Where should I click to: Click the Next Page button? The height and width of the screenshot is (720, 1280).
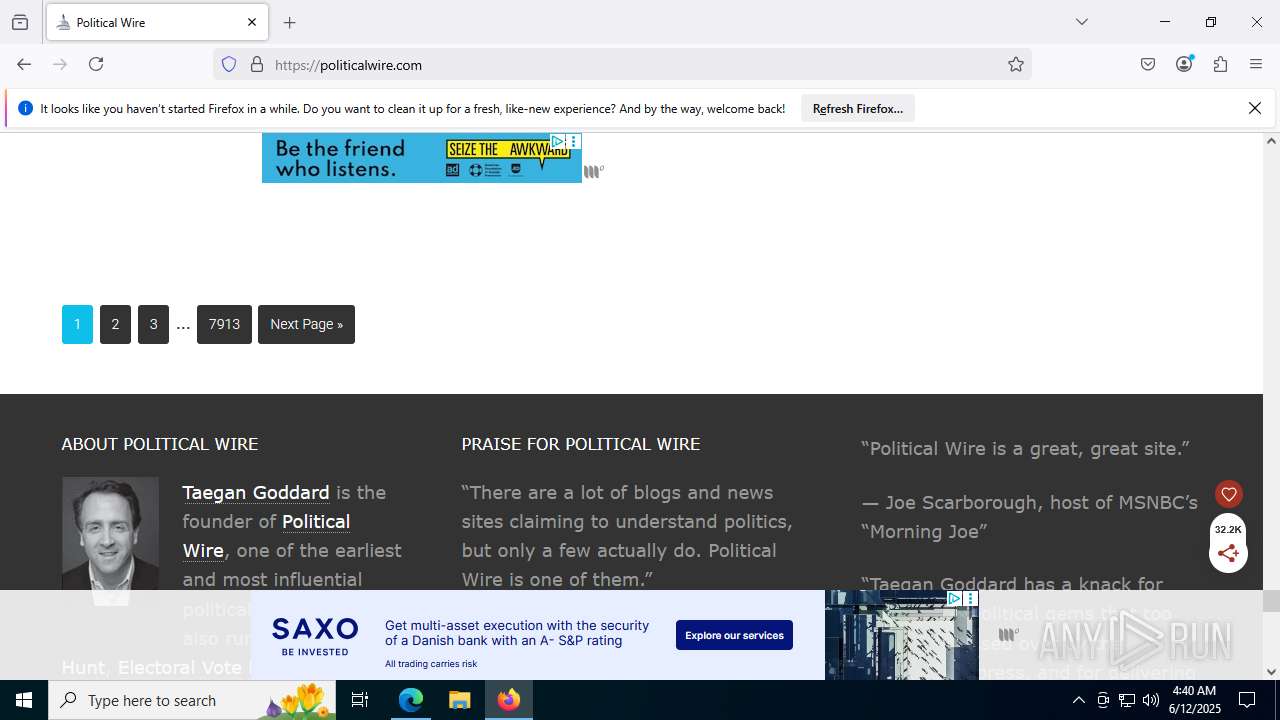306,324
